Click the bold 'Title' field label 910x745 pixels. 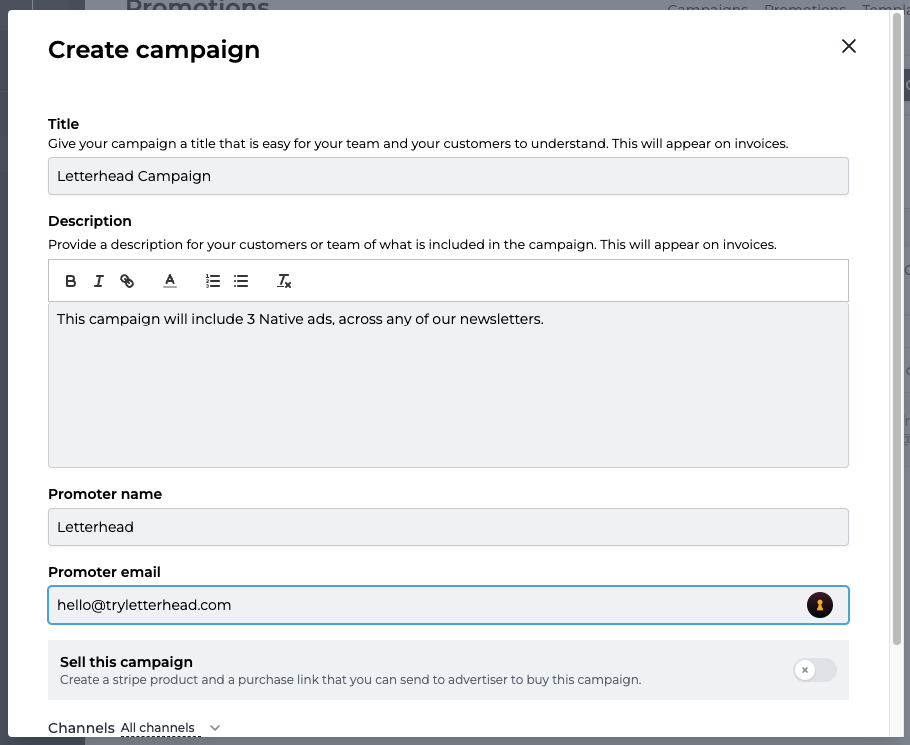(63, 124)
